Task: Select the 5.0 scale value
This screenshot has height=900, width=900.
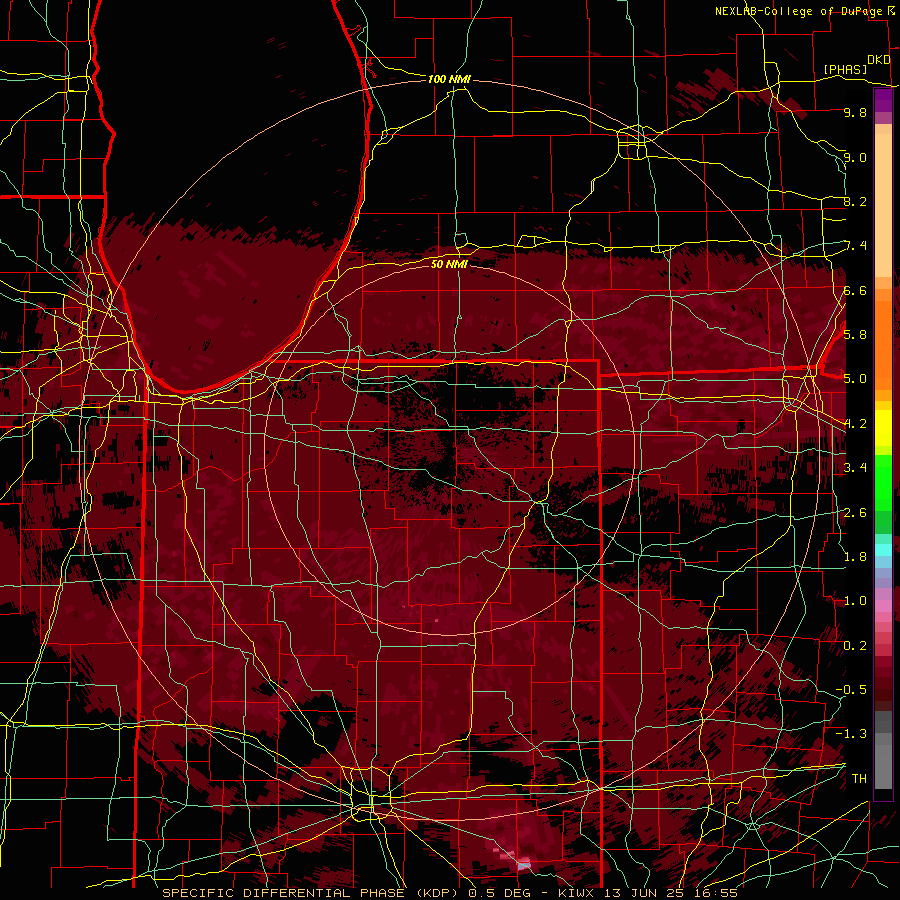Action: click(855, 378)
